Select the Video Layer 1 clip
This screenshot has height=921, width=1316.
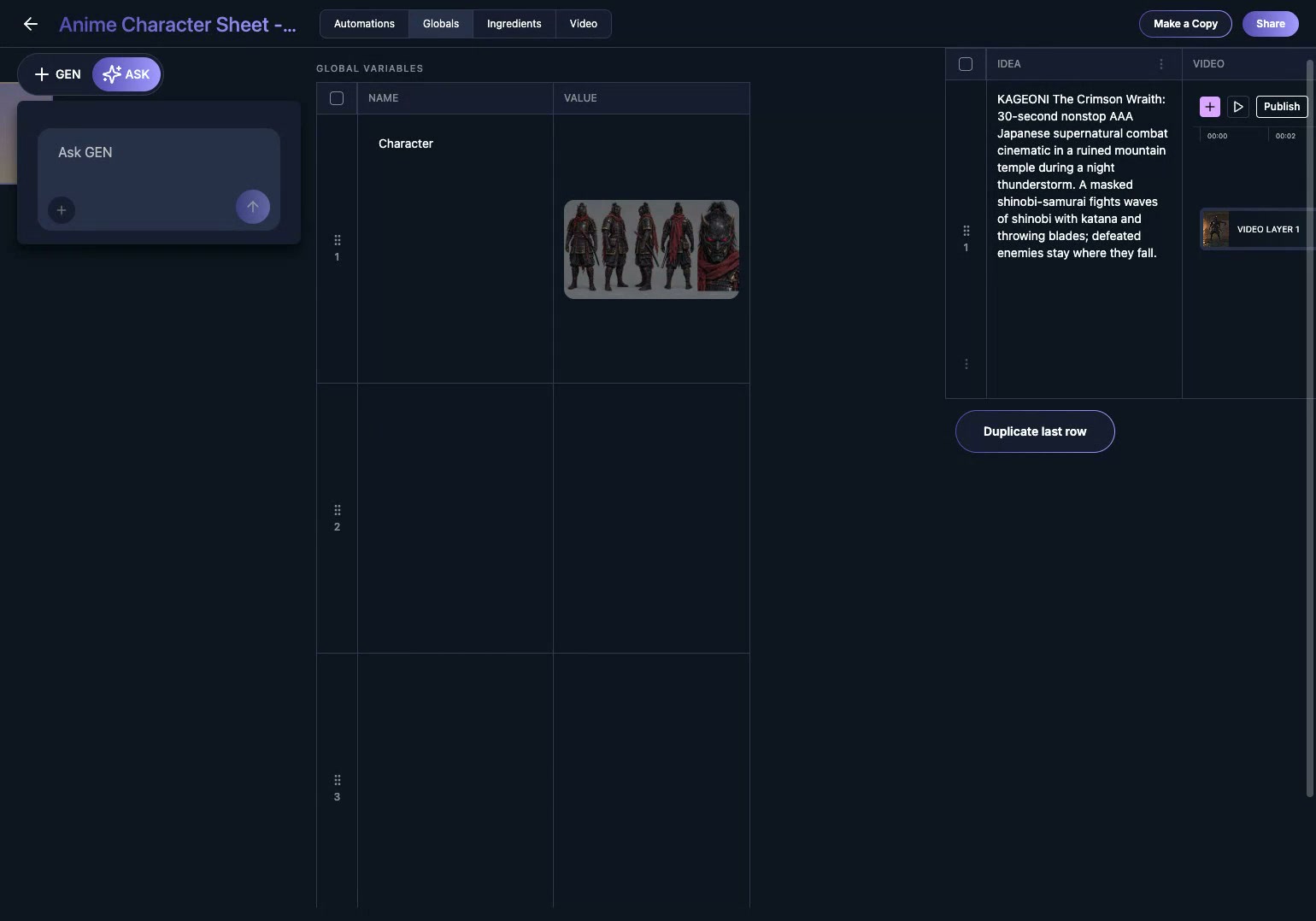1256,229
